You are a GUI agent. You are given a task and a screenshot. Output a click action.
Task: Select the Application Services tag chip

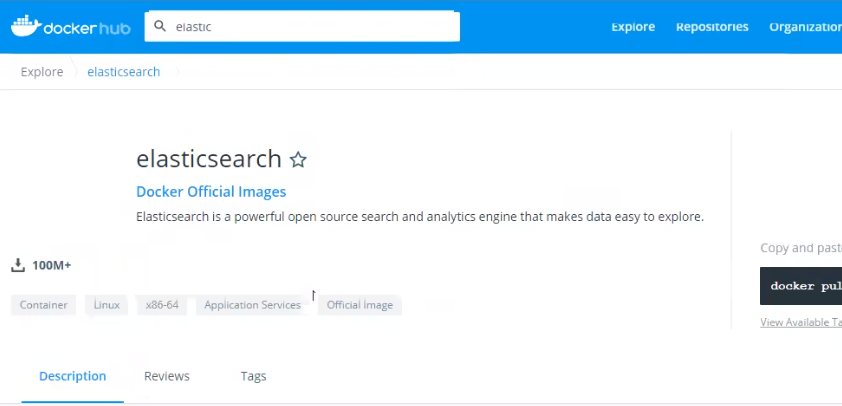point(252,305)
